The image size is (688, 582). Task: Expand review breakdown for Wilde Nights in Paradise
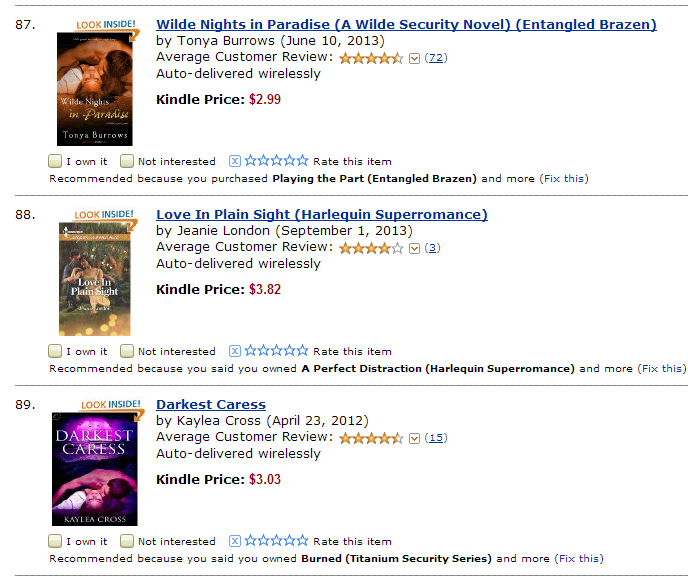click(414, 58)
